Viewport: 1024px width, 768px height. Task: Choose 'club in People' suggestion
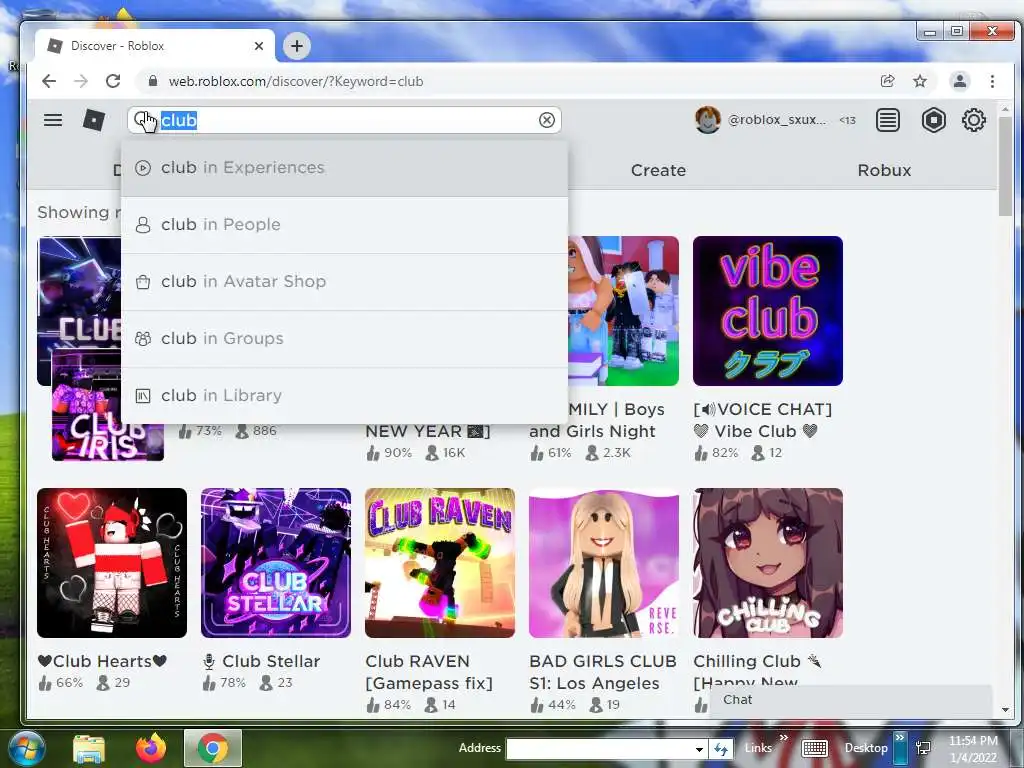pyautogui.click(x=344, y=225)
